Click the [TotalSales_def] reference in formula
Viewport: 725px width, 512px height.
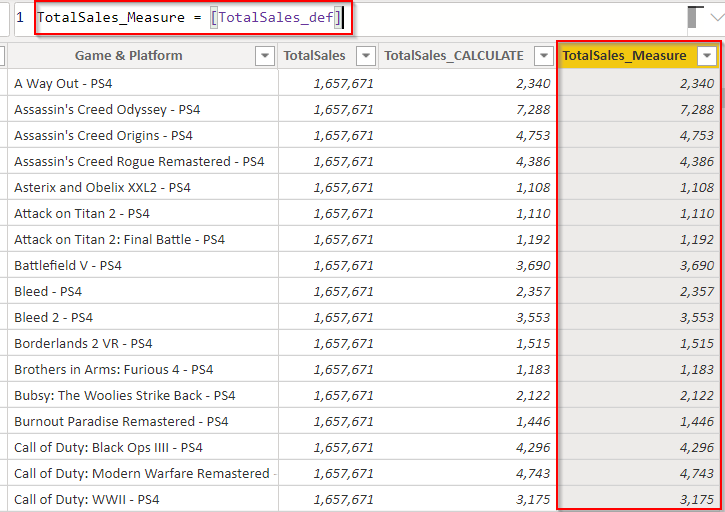pyautogui.click(x=276, y=18)
